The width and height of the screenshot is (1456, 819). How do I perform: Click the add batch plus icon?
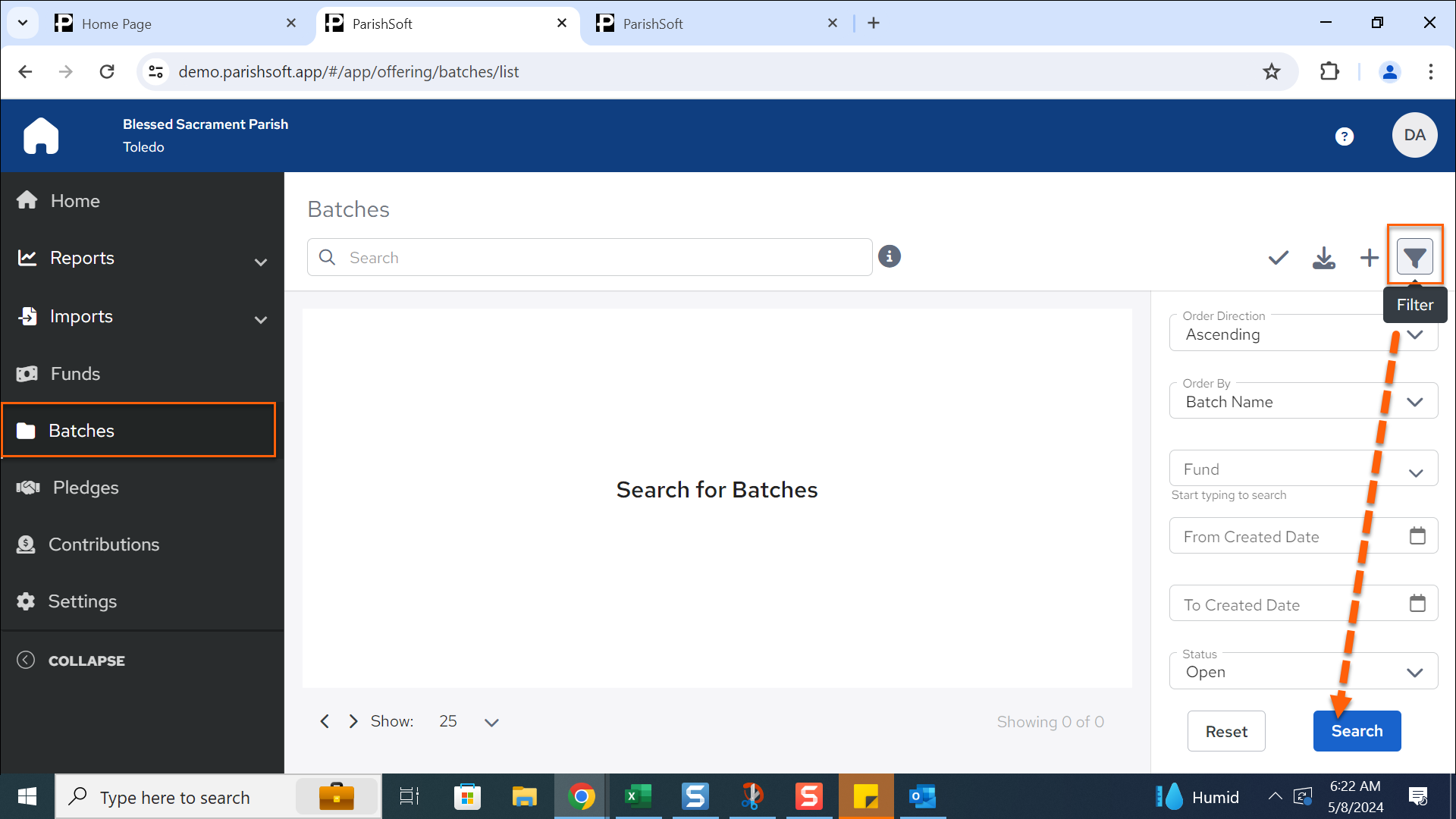1369,258
